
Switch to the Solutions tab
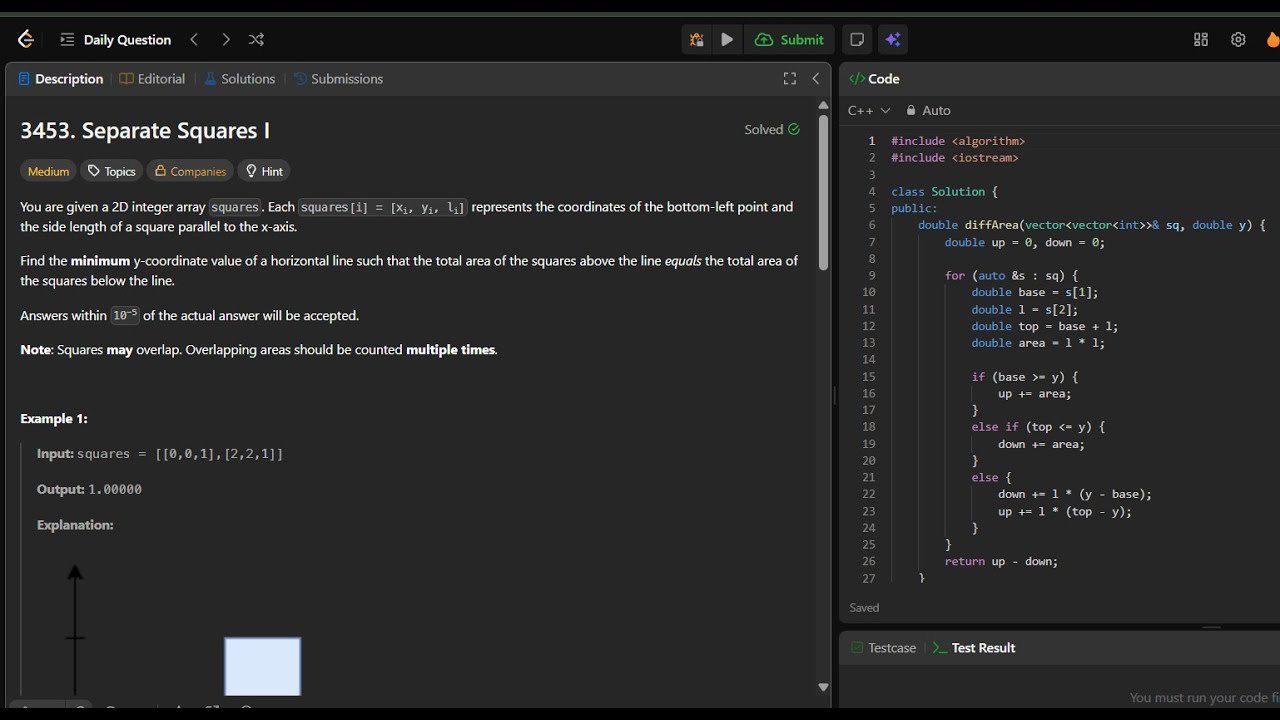tap(240, 79)
